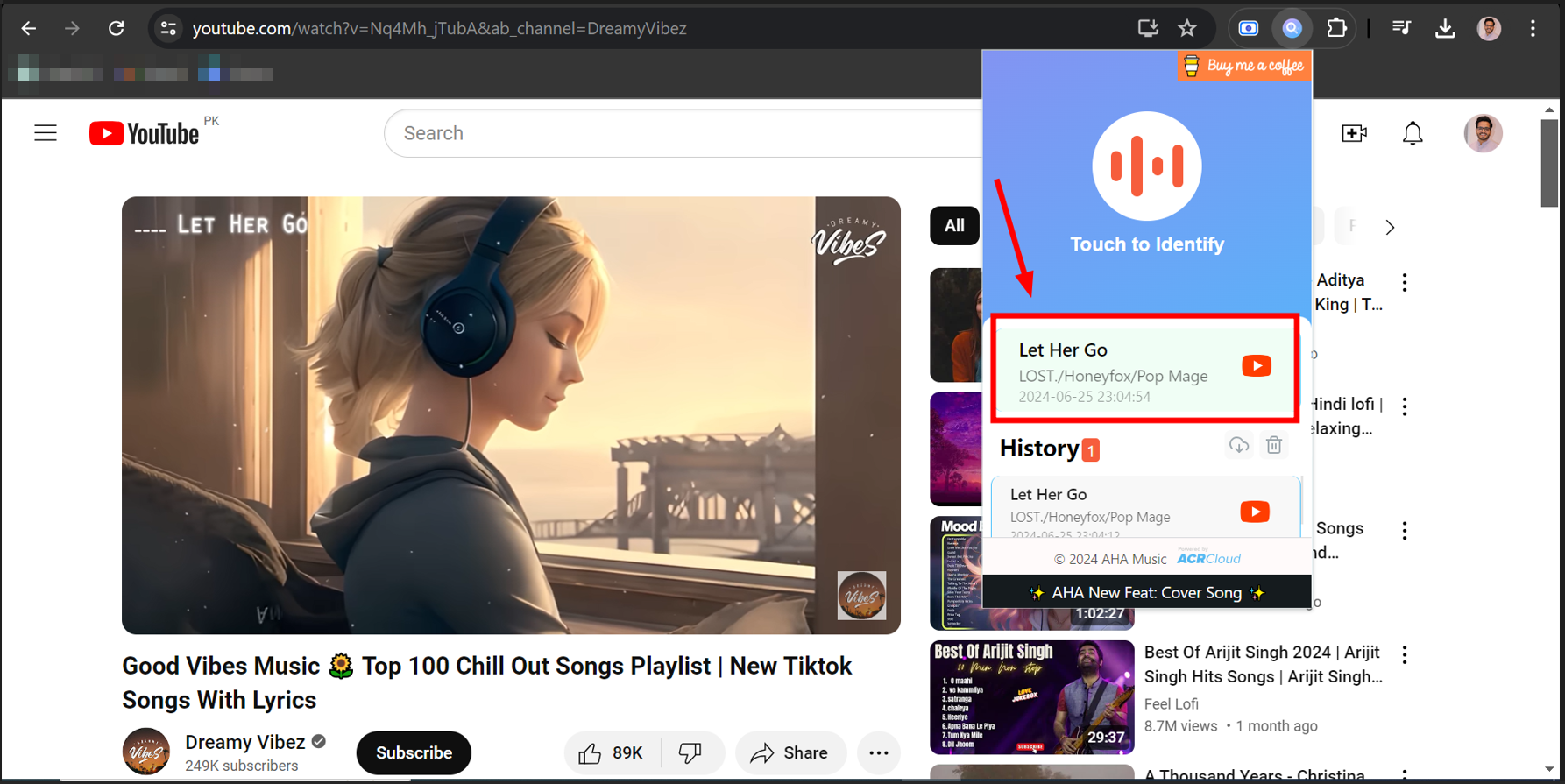The width and height of the screenshot is (1565, 784).
Task: Open YouTube icon of history Let Her Go entry
Action: pyautogui.click(x=1255, y=512)
